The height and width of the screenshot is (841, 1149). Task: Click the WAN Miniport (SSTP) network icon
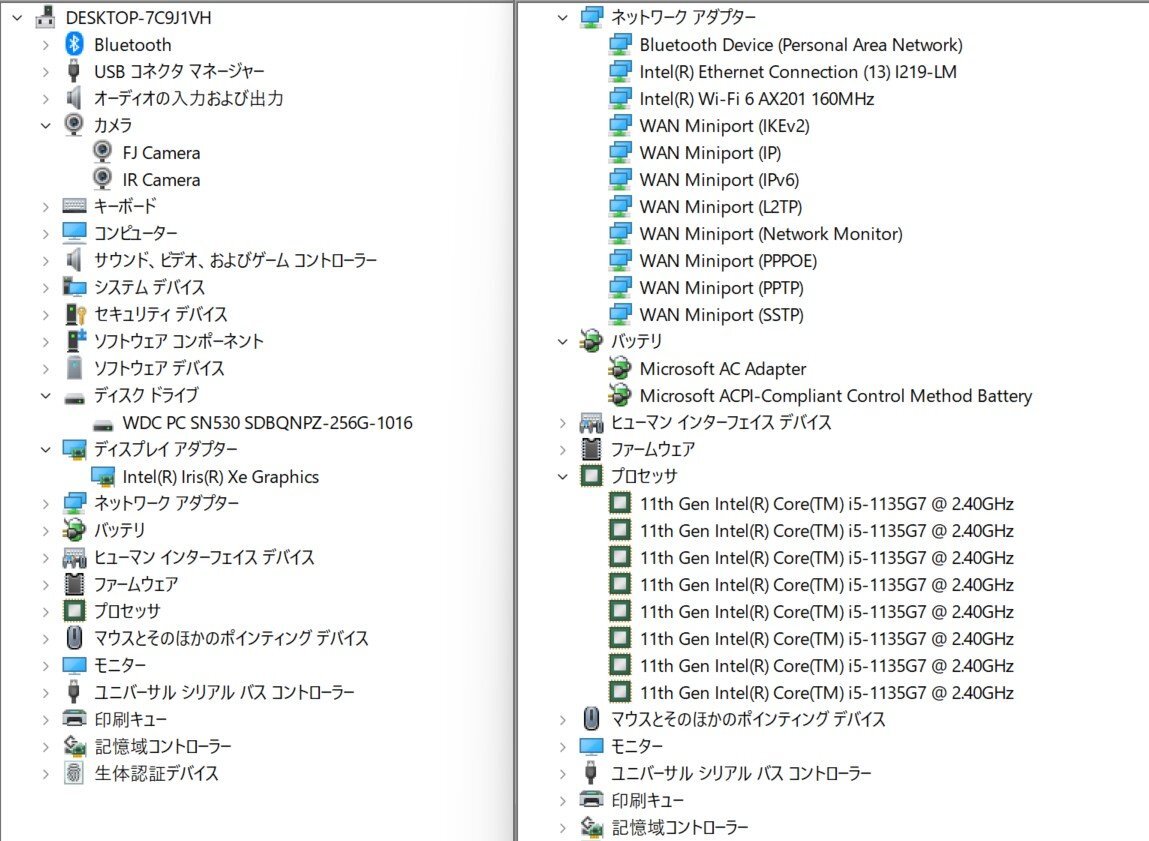pos(620,314)
